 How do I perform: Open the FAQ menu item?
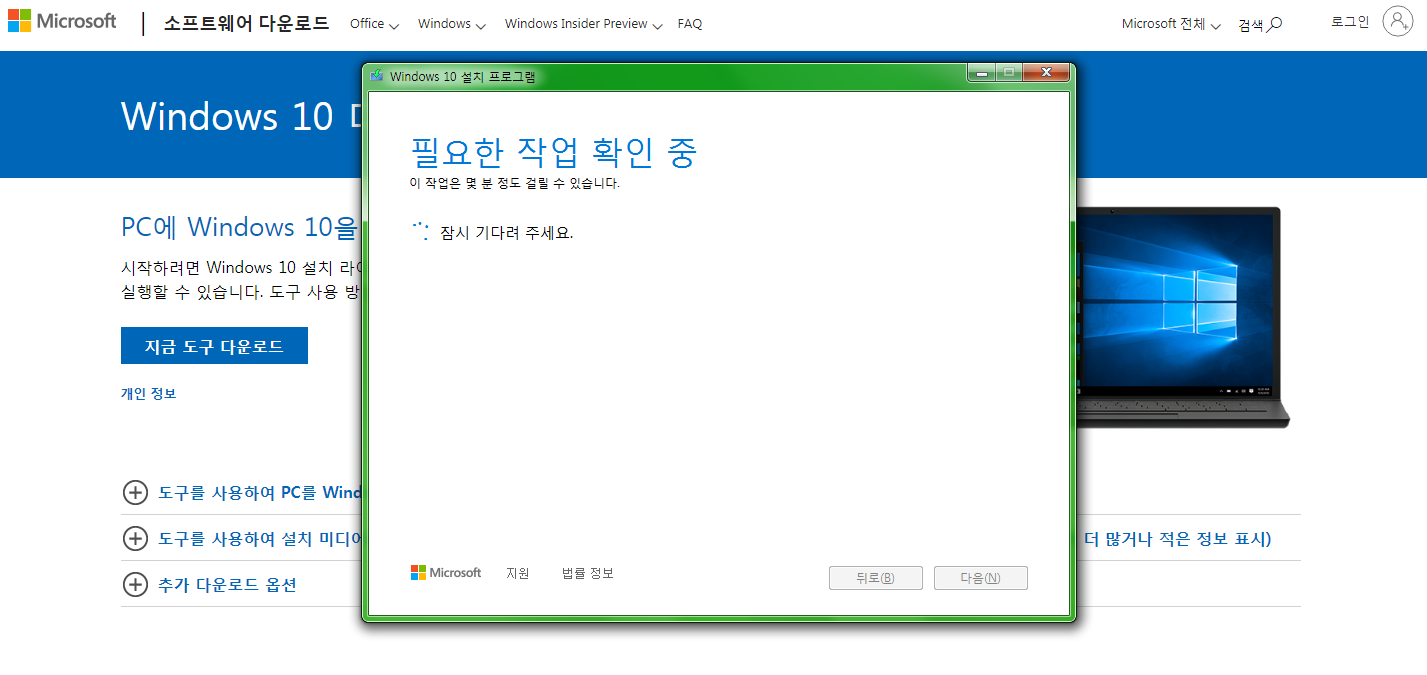(x=690, y=24)
